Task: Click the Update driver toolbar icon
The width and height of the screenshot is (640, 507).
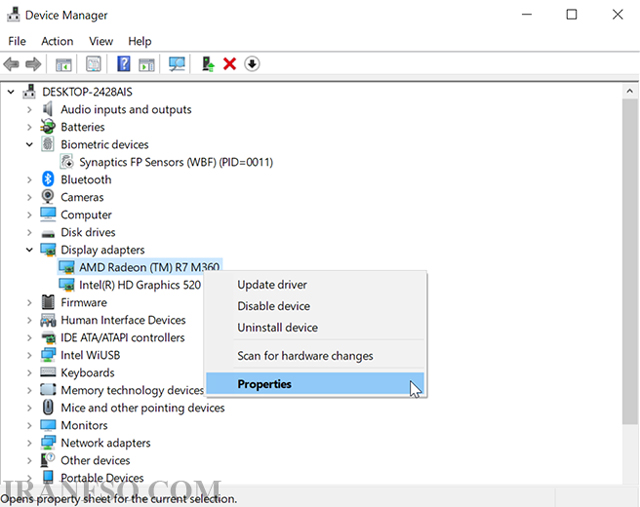Action: (x=208, y=64)
